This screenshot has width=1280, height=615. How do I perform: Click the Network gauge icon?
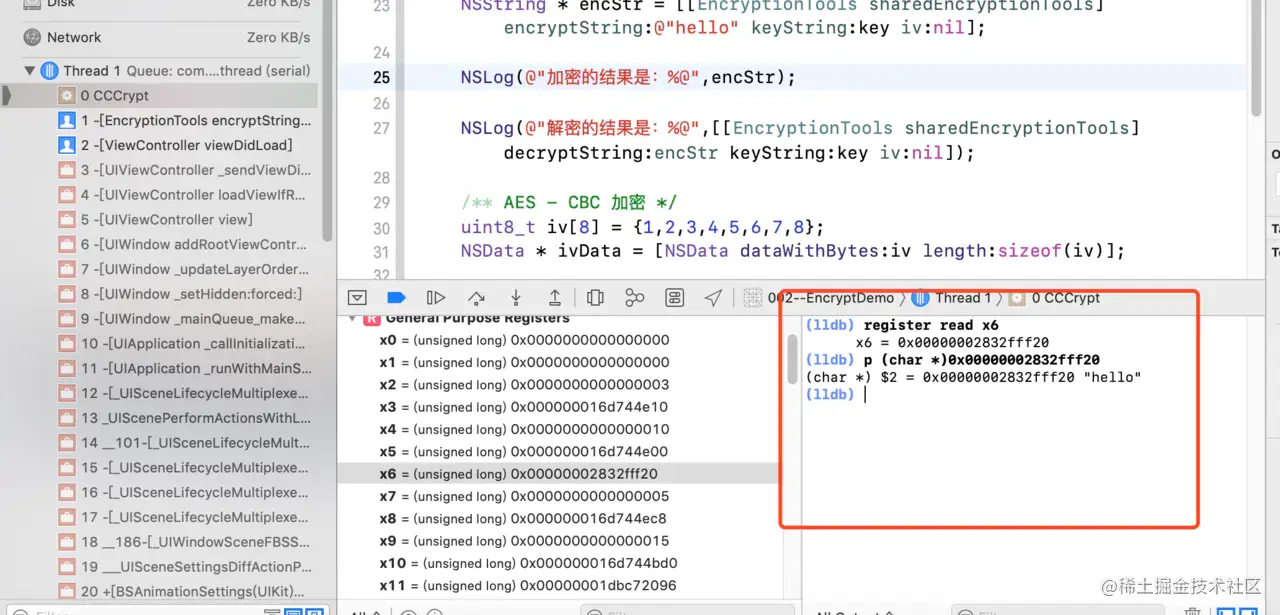30,38
